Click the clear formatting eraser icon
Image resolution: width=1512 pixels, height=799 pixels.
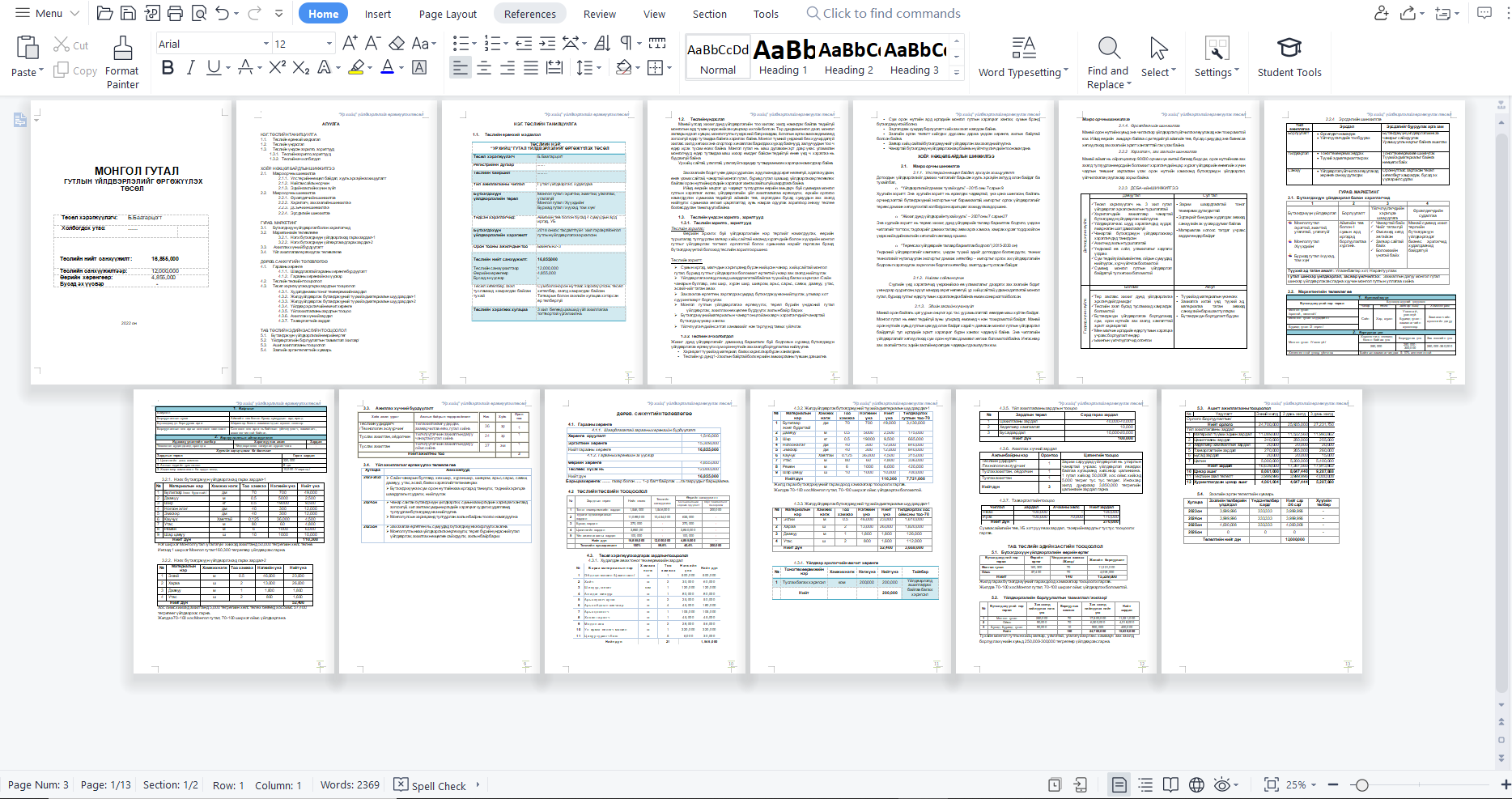click(397, 44)
